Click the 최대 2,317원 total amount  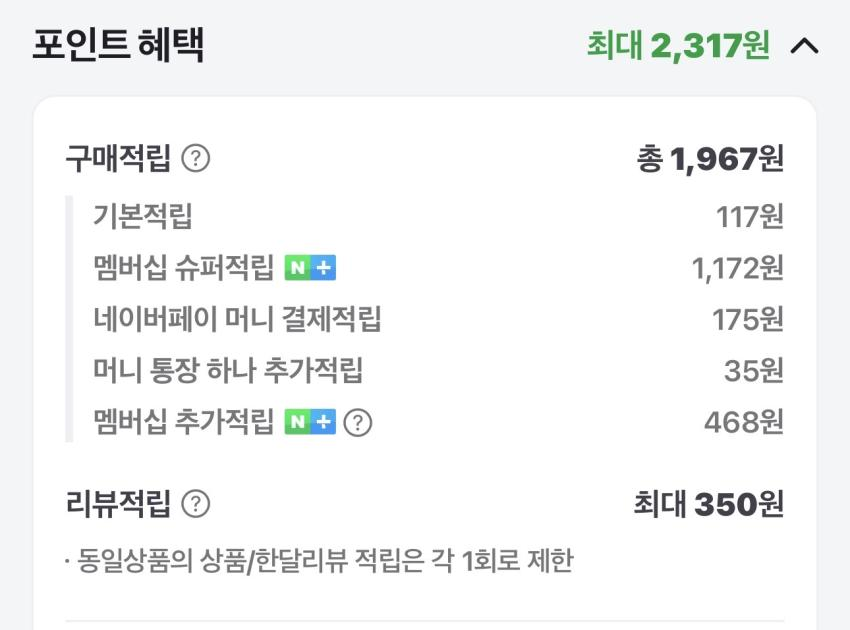(678, 45)
